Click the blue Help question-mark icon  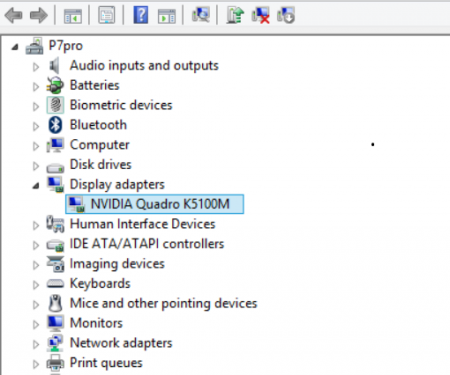tap(141, 15)
